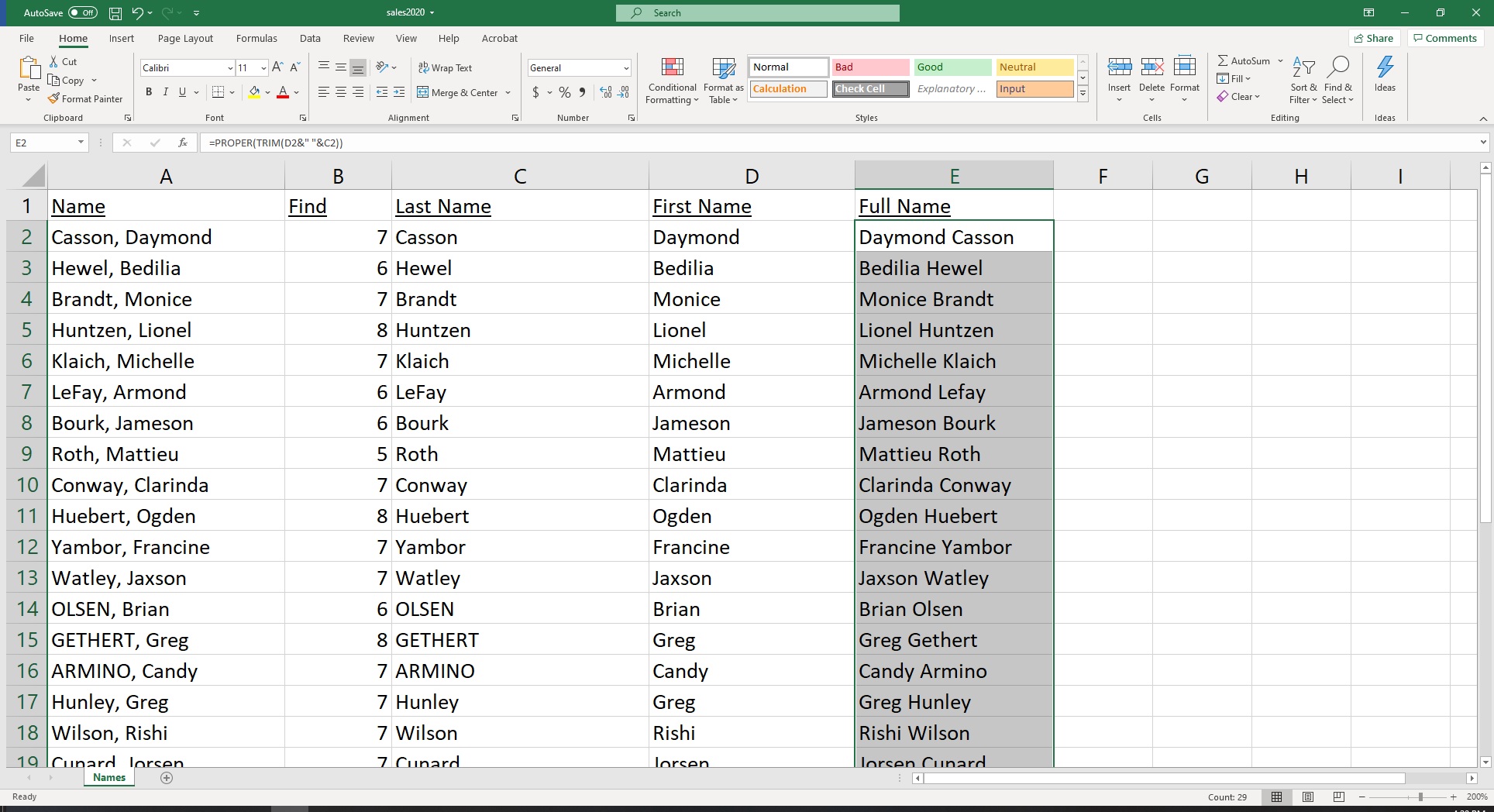This screenshot has height=812, width=1494.
Task: Click the Paste clipboard icon
Action: click(29, 68)
